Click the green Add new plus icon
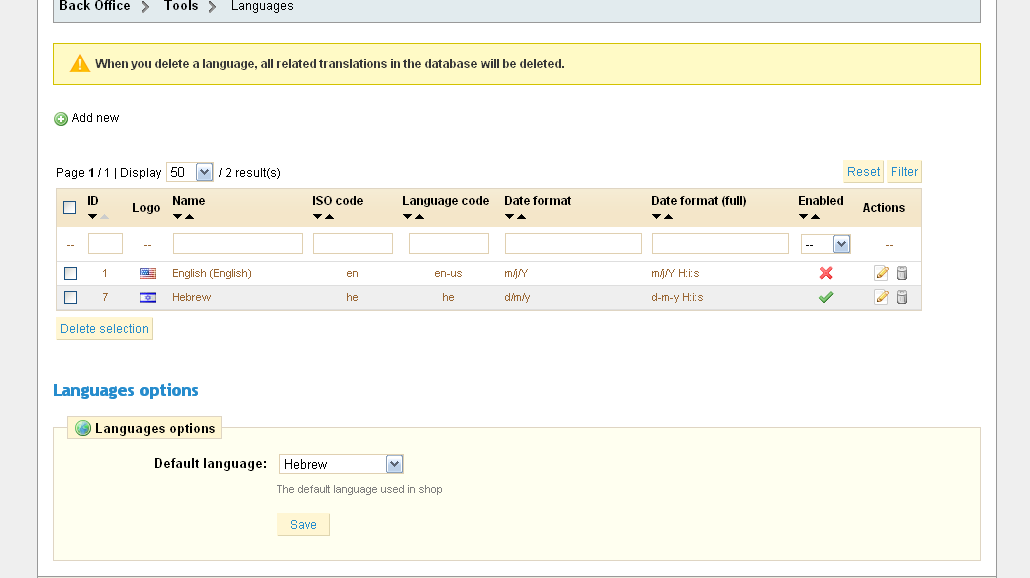The width and height of the screenshot is (1030, 578). (61, 119)
